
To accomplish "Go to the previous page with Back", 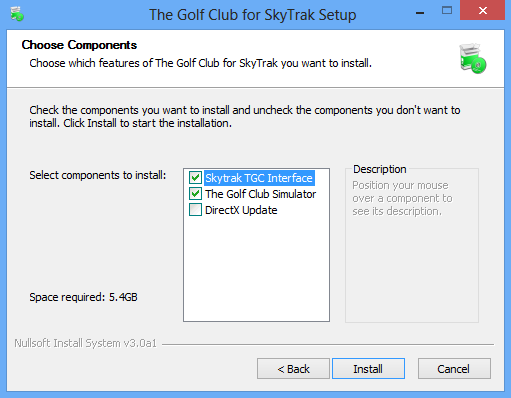I will 293,369.
